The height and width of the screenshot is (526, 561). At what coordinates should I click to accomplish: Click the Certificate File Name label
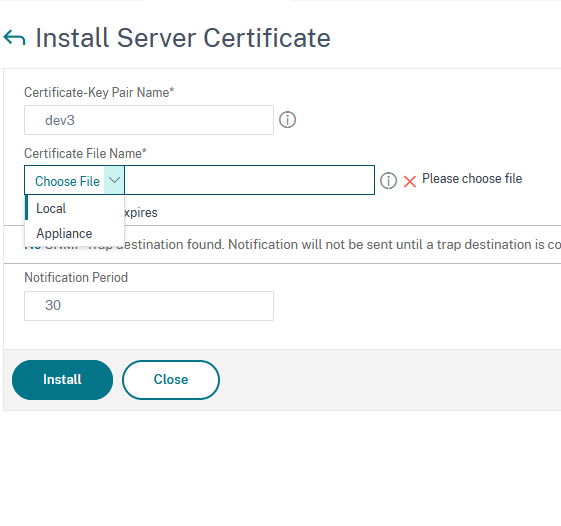85,153
